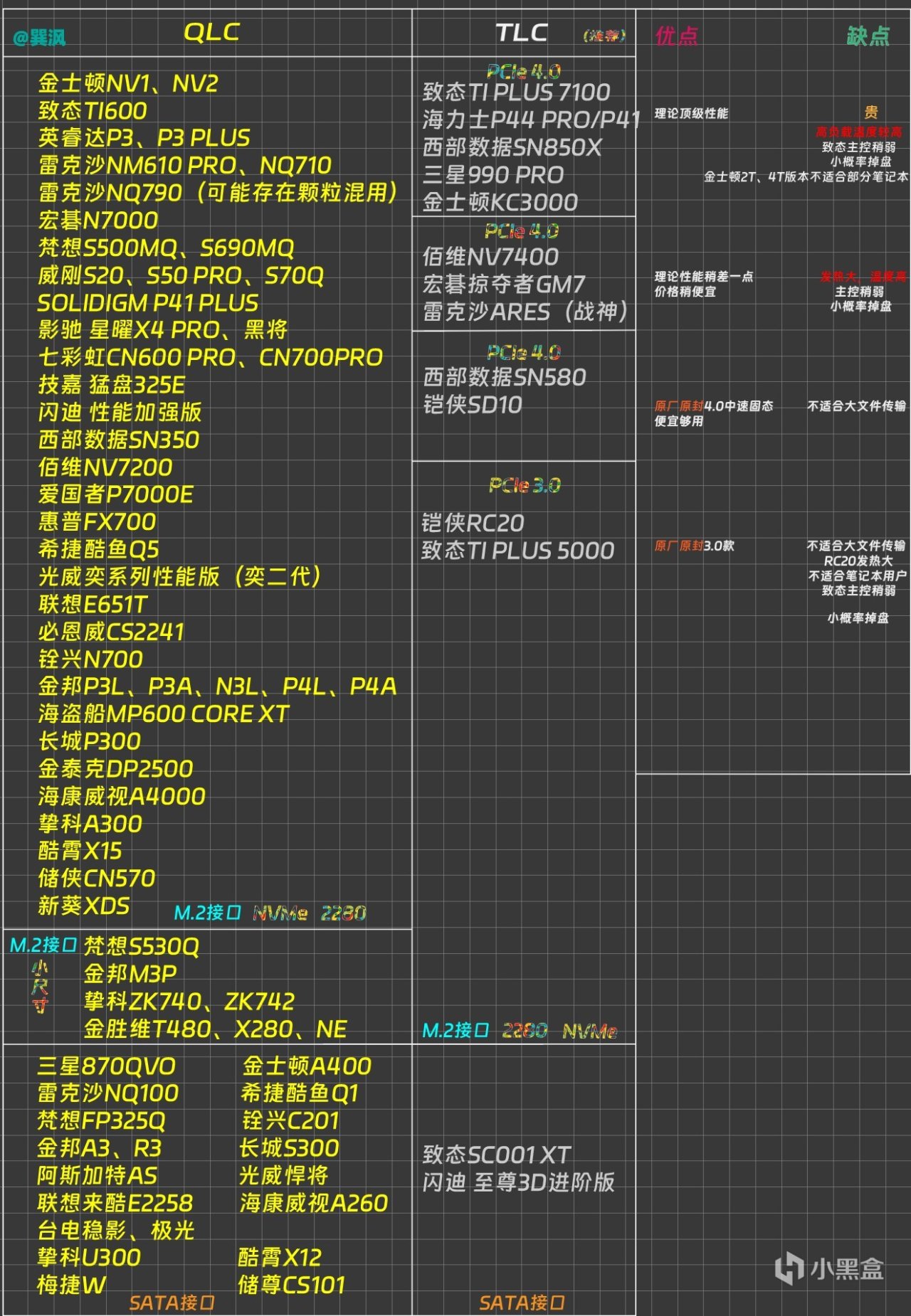The width and height of the screenshot is (911, 1316).
Task: Select 西部数据SN580
Action: (505, 378)
